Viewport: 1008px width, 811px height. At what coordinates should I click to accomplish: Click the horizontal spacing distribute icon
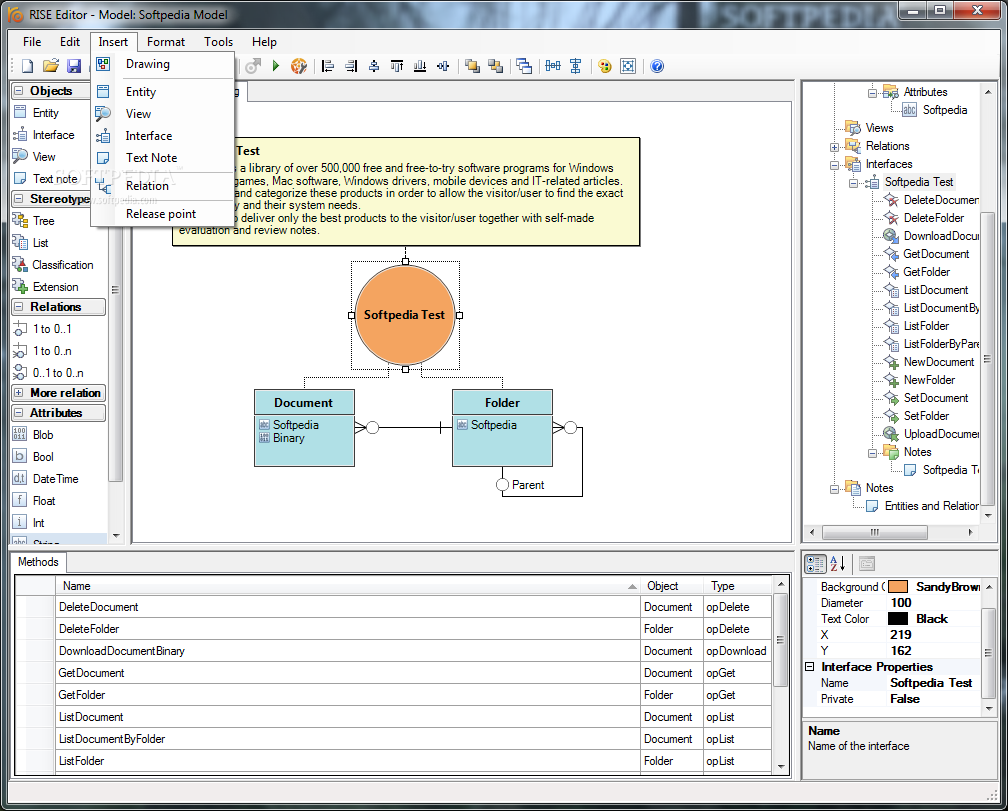tap(553, 66)
